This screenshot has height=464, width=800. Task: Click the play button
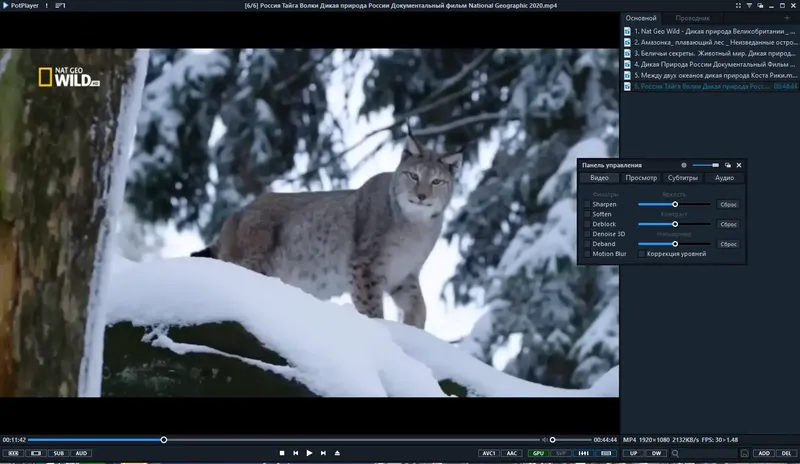[x=309, y=453]
